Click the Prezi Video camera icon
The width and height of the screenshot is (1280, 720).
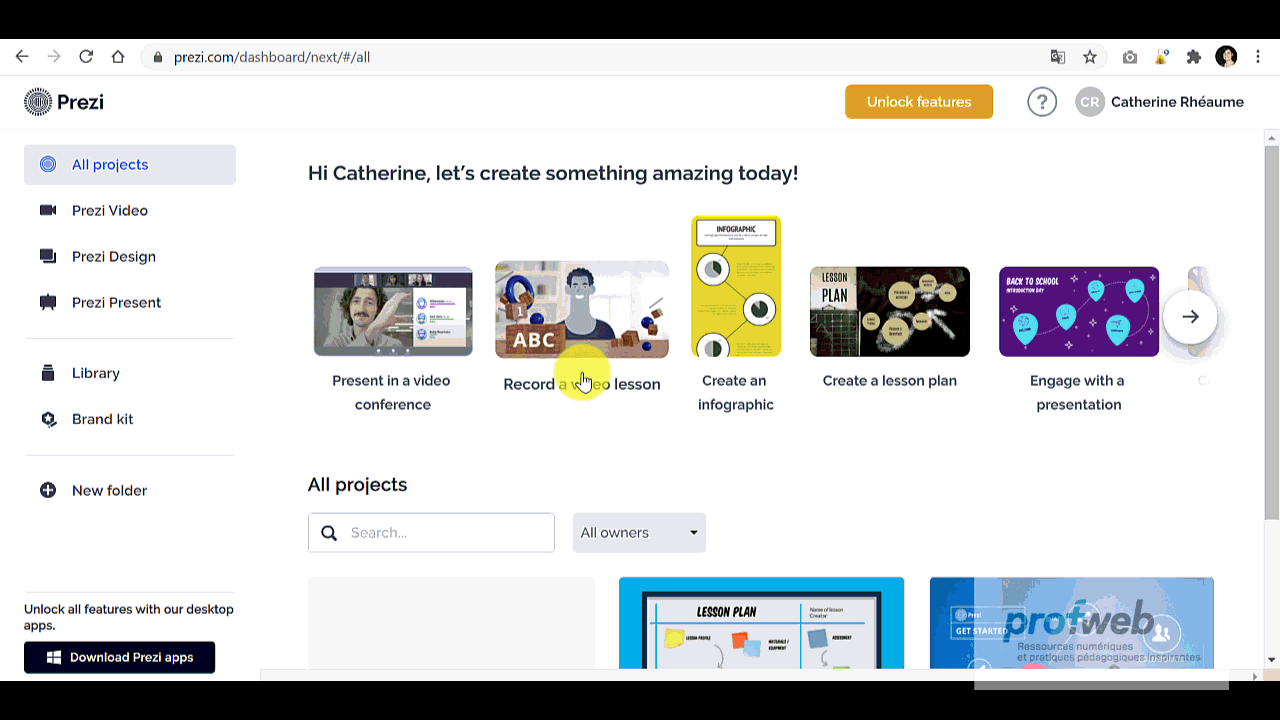click(x=48, y=211)
